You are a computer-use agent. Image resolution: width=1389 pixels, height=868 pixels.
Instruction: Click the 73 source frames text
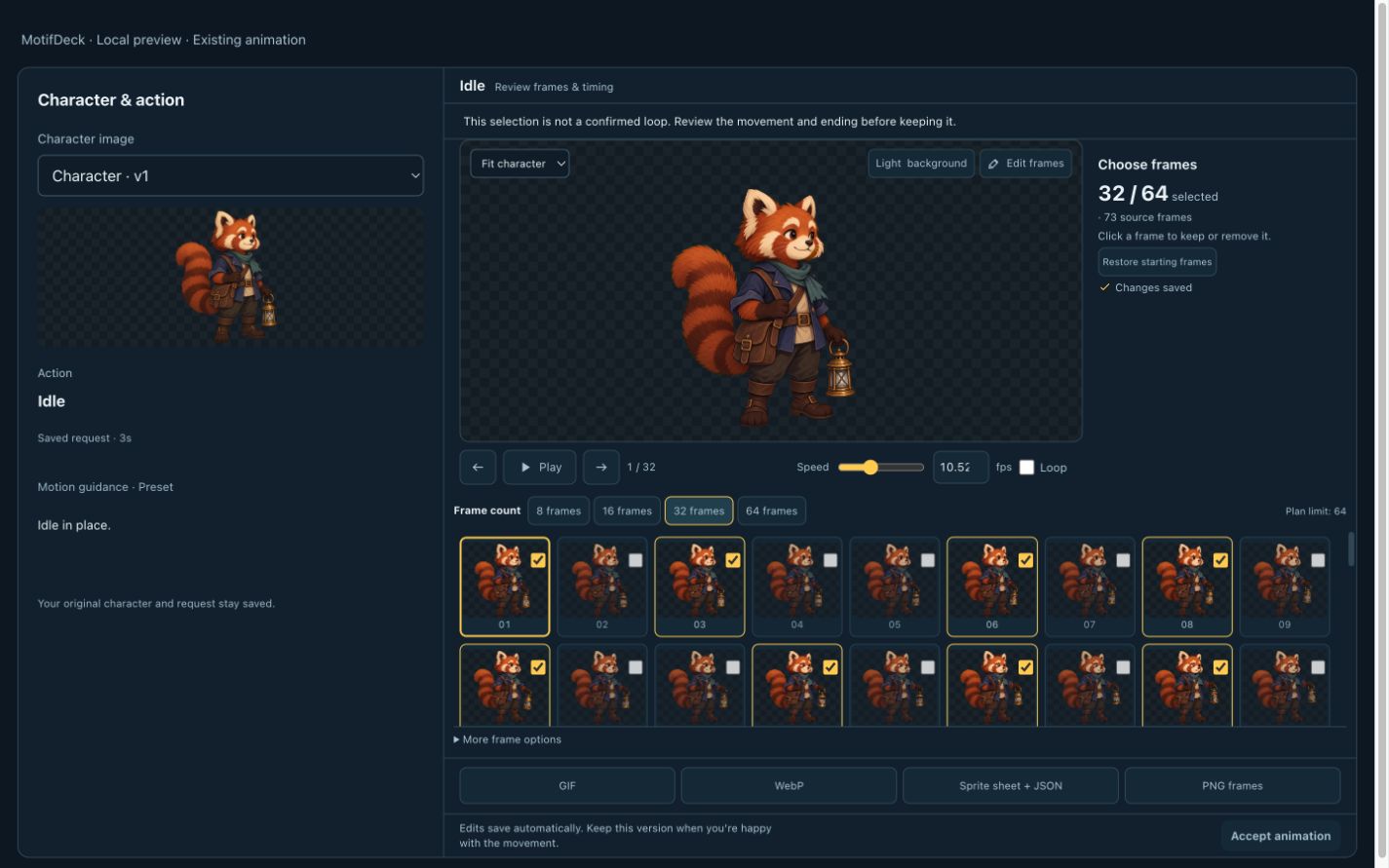point(1145,217)
